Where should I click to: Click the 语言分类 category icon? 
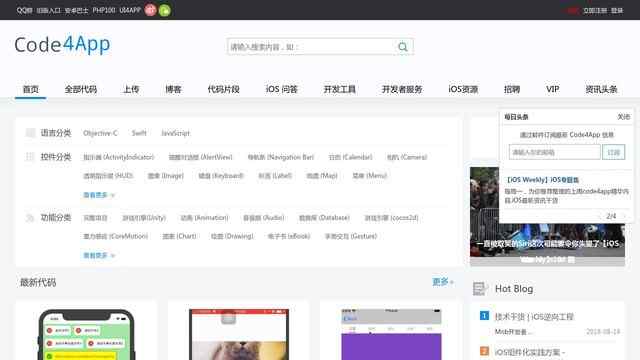coord(31,133)
